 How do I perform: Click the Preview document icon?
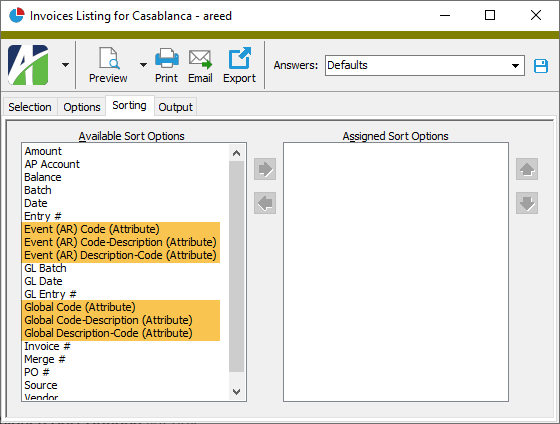109,58
